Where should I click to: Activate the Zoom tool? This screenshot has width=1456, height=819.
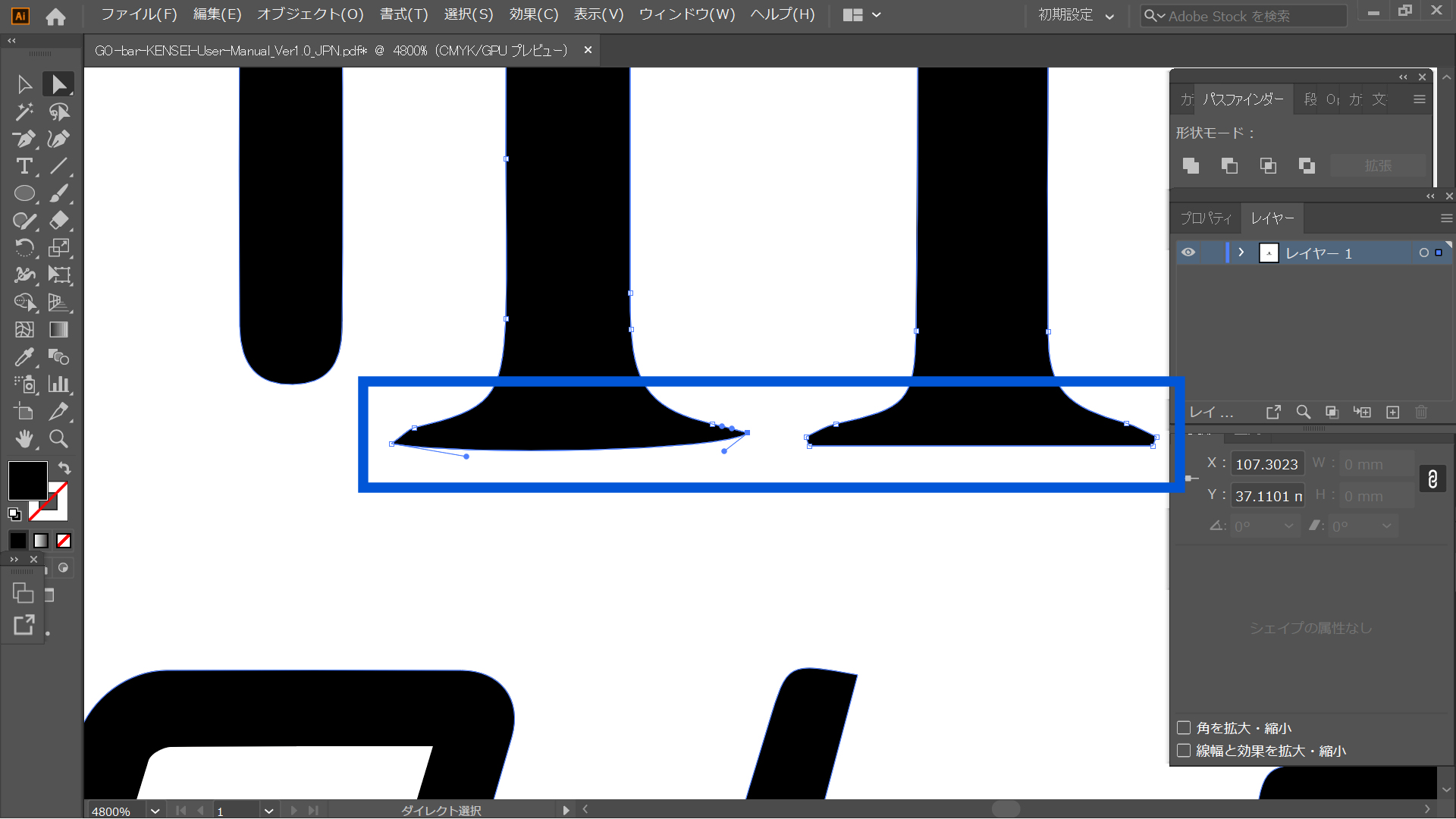pos(58,439)
